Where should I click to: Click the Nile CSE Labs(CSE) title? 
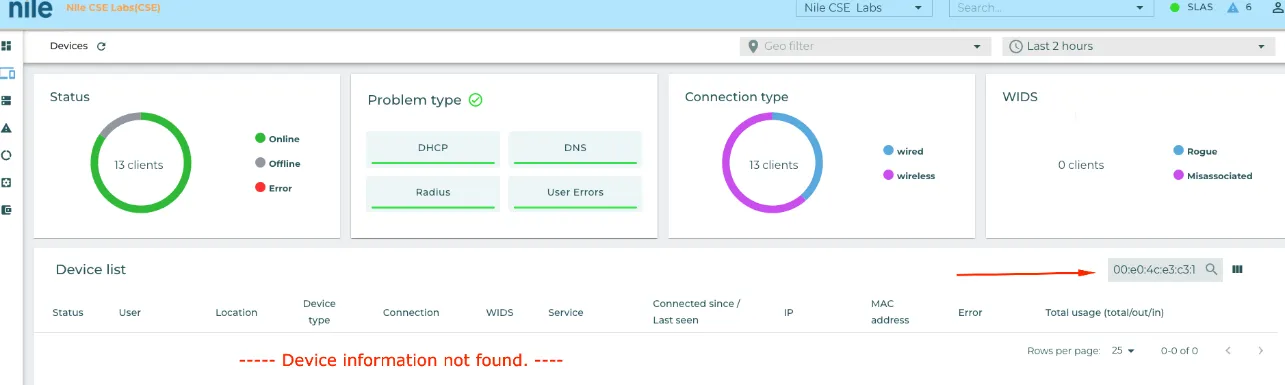pos(112,8)
